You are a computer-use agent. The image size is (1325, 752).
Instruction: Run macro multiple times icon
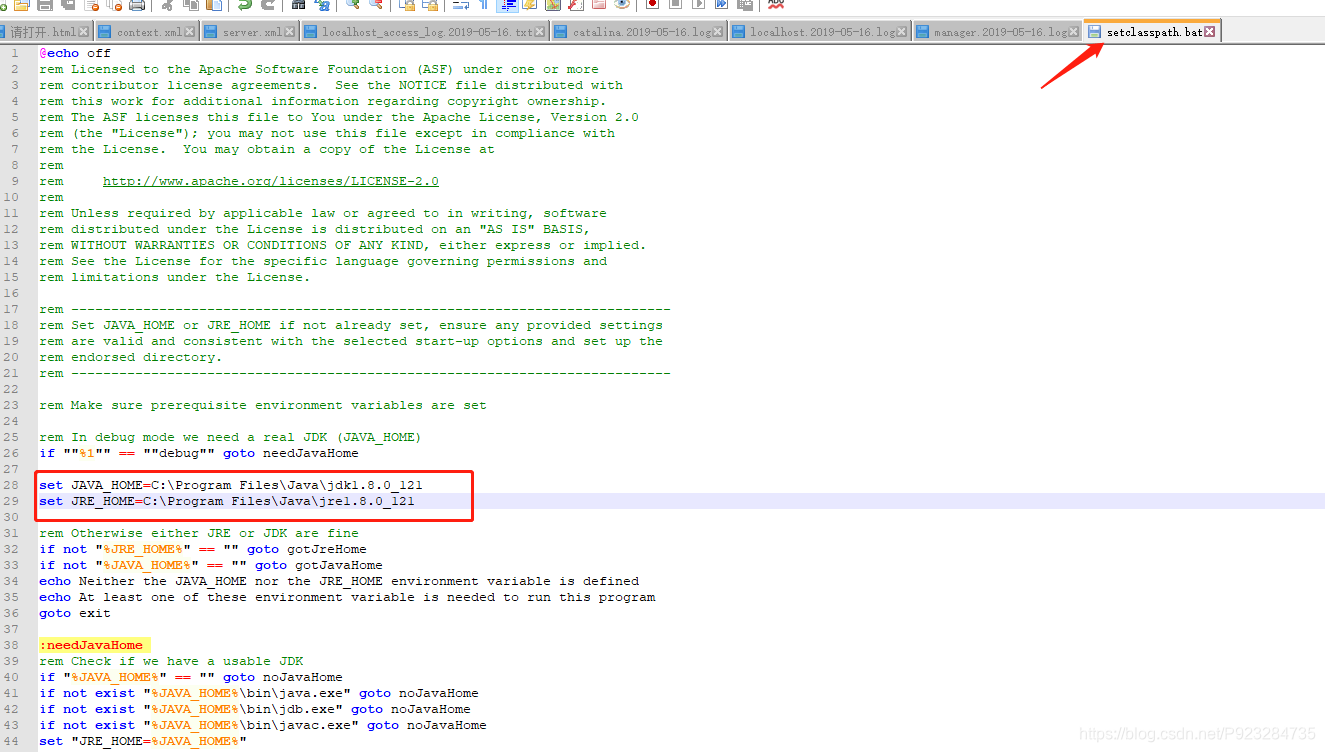pos(721,5)
